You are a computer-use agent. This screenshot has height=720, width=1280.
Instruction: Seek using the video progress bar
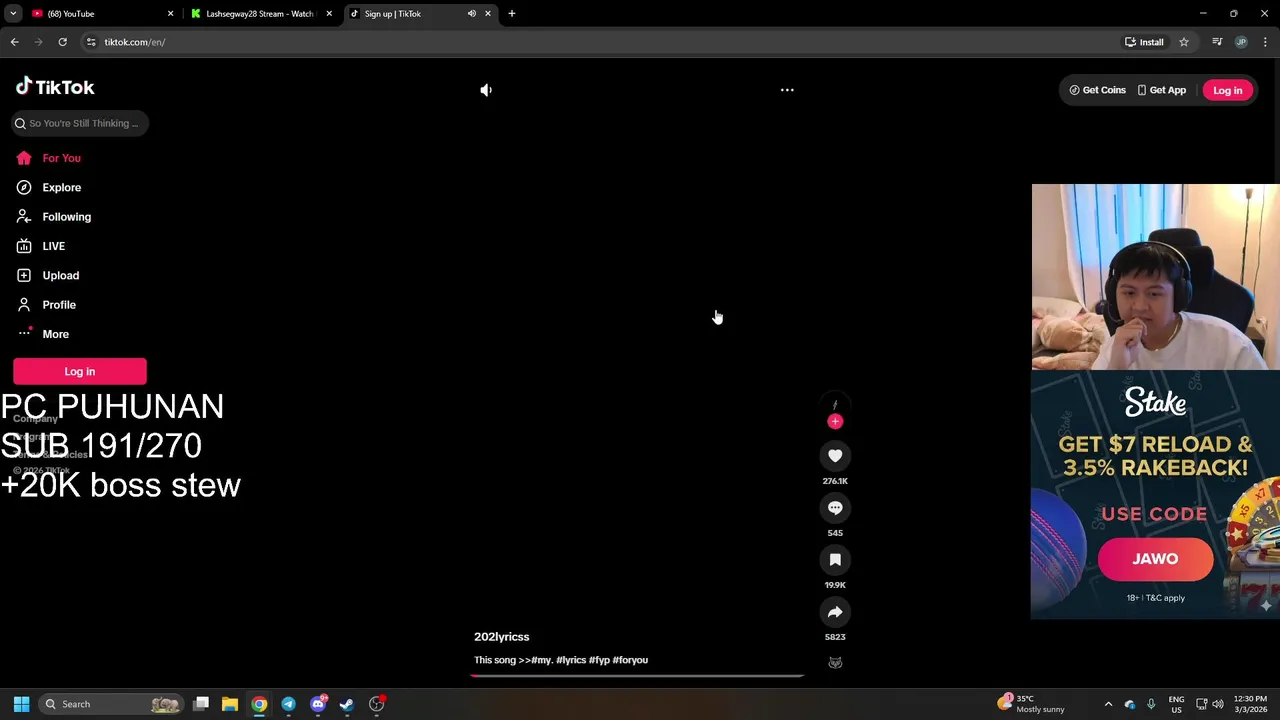tap(637, 676)
